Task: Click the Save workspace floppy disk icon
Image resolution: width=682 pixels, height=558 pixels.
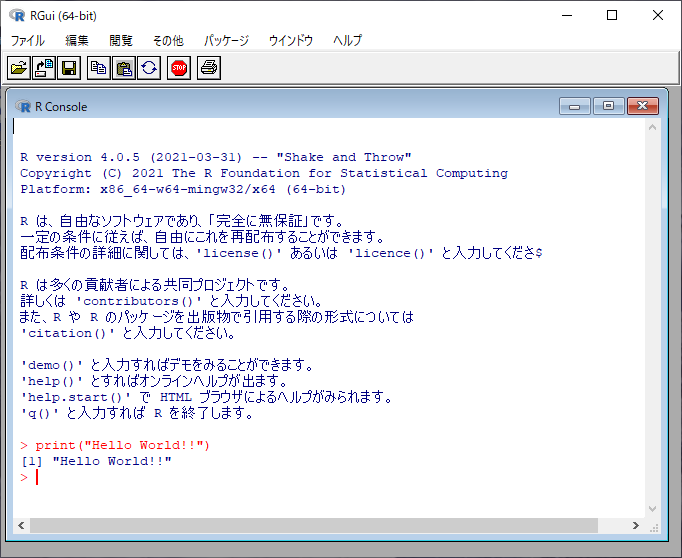Action: (69, 68)
